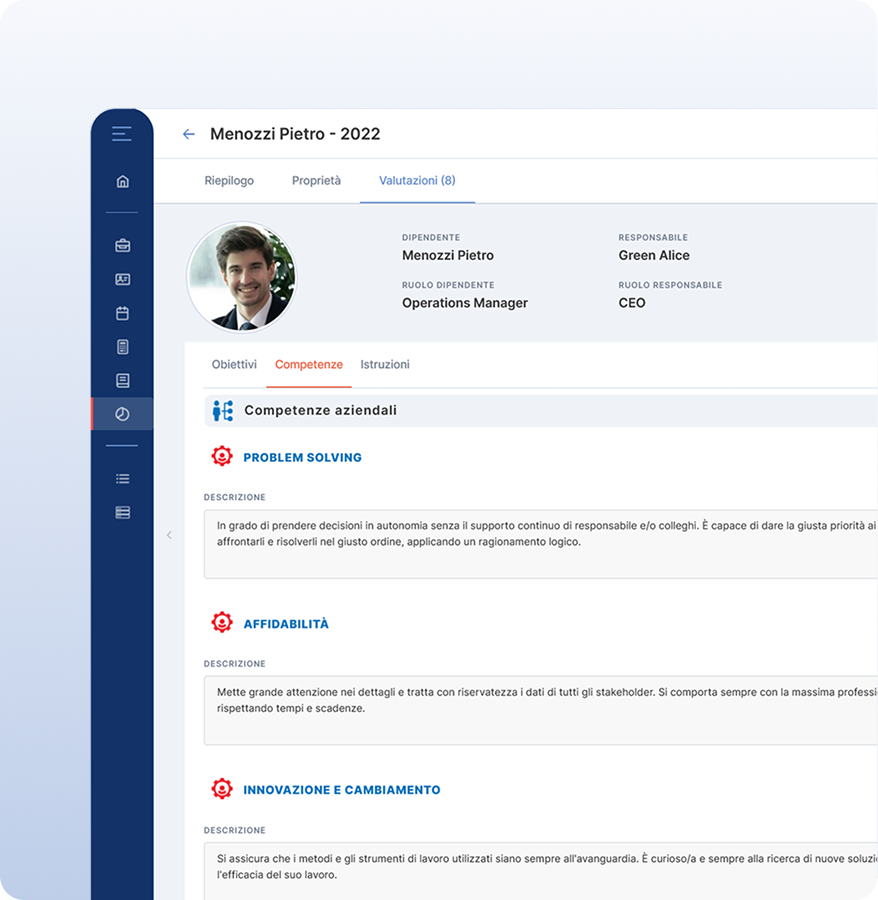878x900 pixels.
Task: Open the hamburger menu at sidebar top
Action: click(121, 132)
